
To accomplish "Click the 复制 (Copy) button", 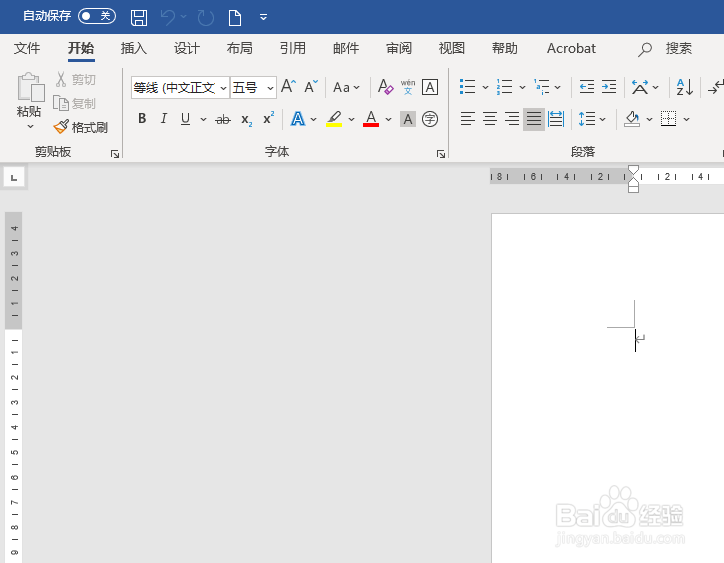I will click(74, 103).
